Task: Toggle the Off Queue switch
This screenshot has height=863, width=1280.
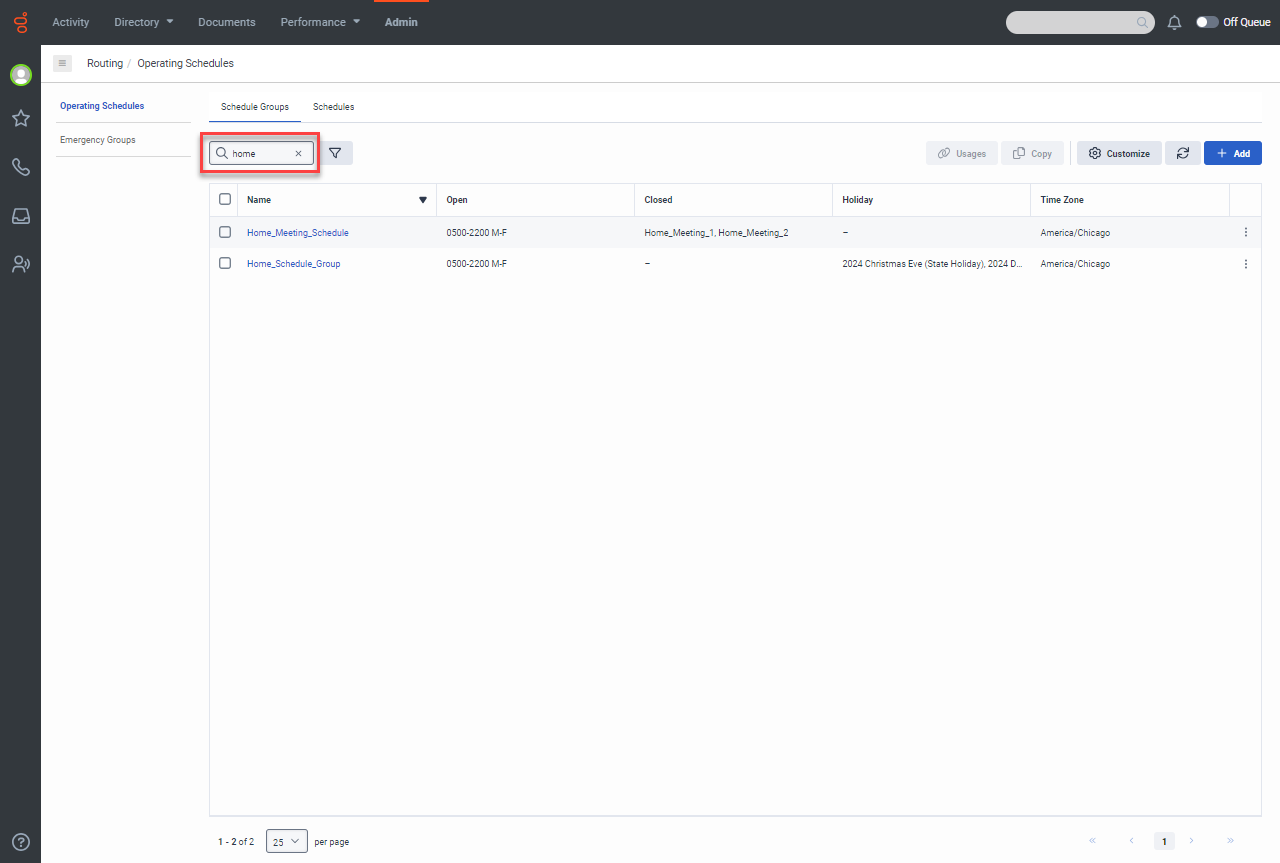Action: click(x=1207, y=22)
